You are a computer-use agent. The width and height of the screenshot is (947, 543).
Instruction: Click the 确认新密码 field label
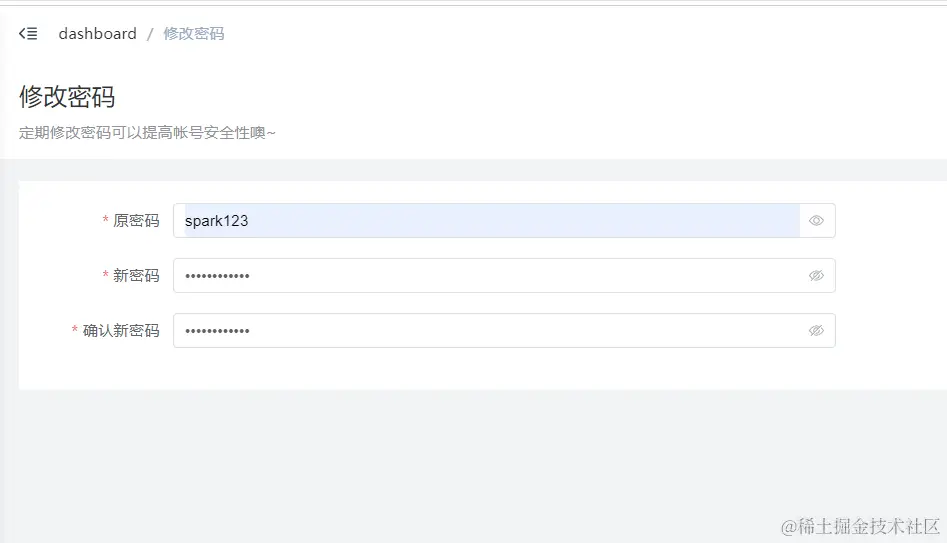point(121,330)
